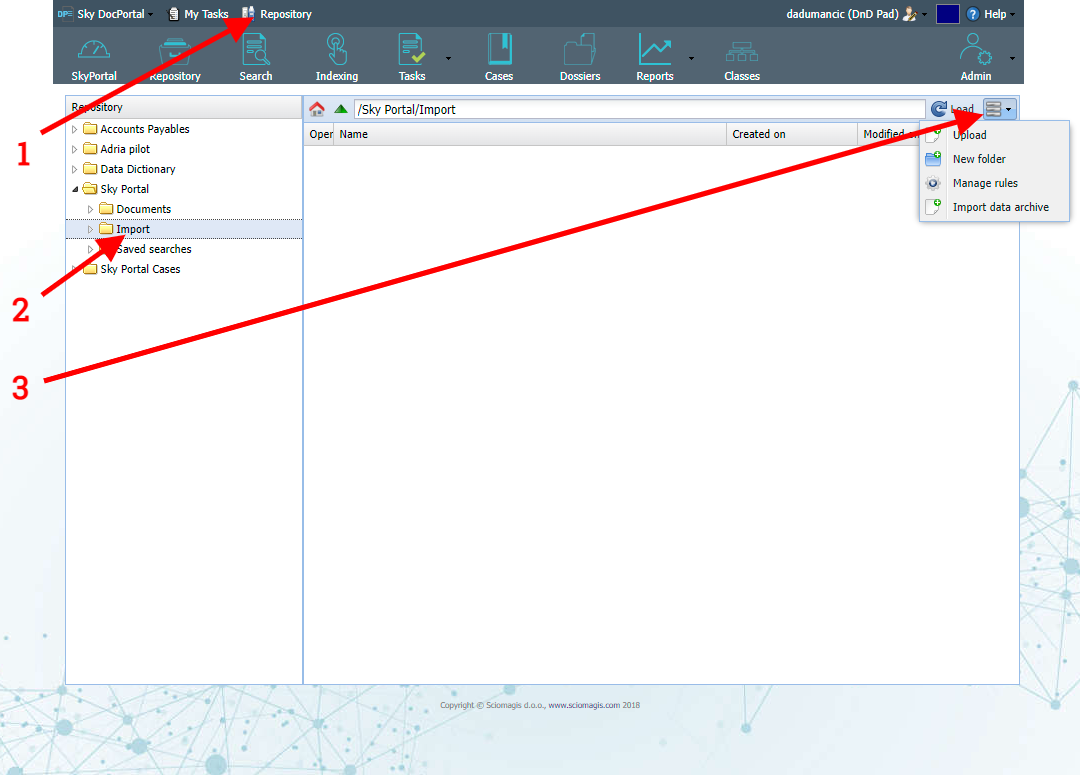Screen dimensions: 1080x775
Task: Open the Admin toolbar dropdown arrow
Action: [x=1012, y=59]
